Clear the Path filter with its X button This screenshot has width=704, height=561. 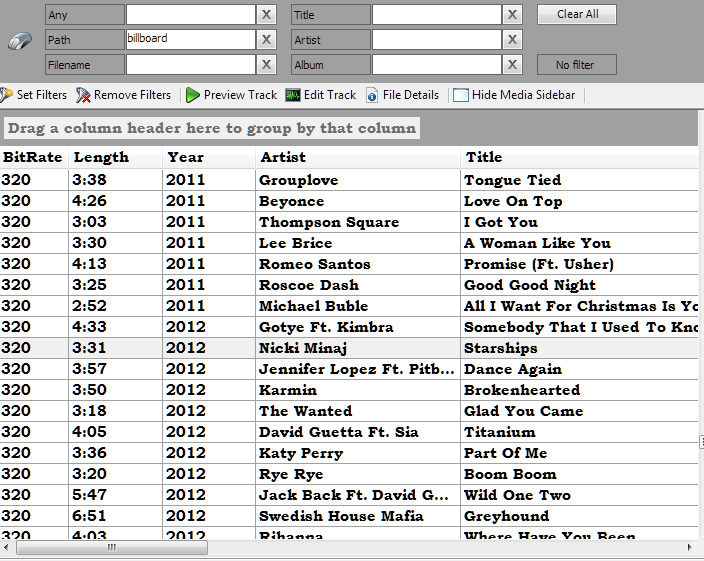(267, 40)
